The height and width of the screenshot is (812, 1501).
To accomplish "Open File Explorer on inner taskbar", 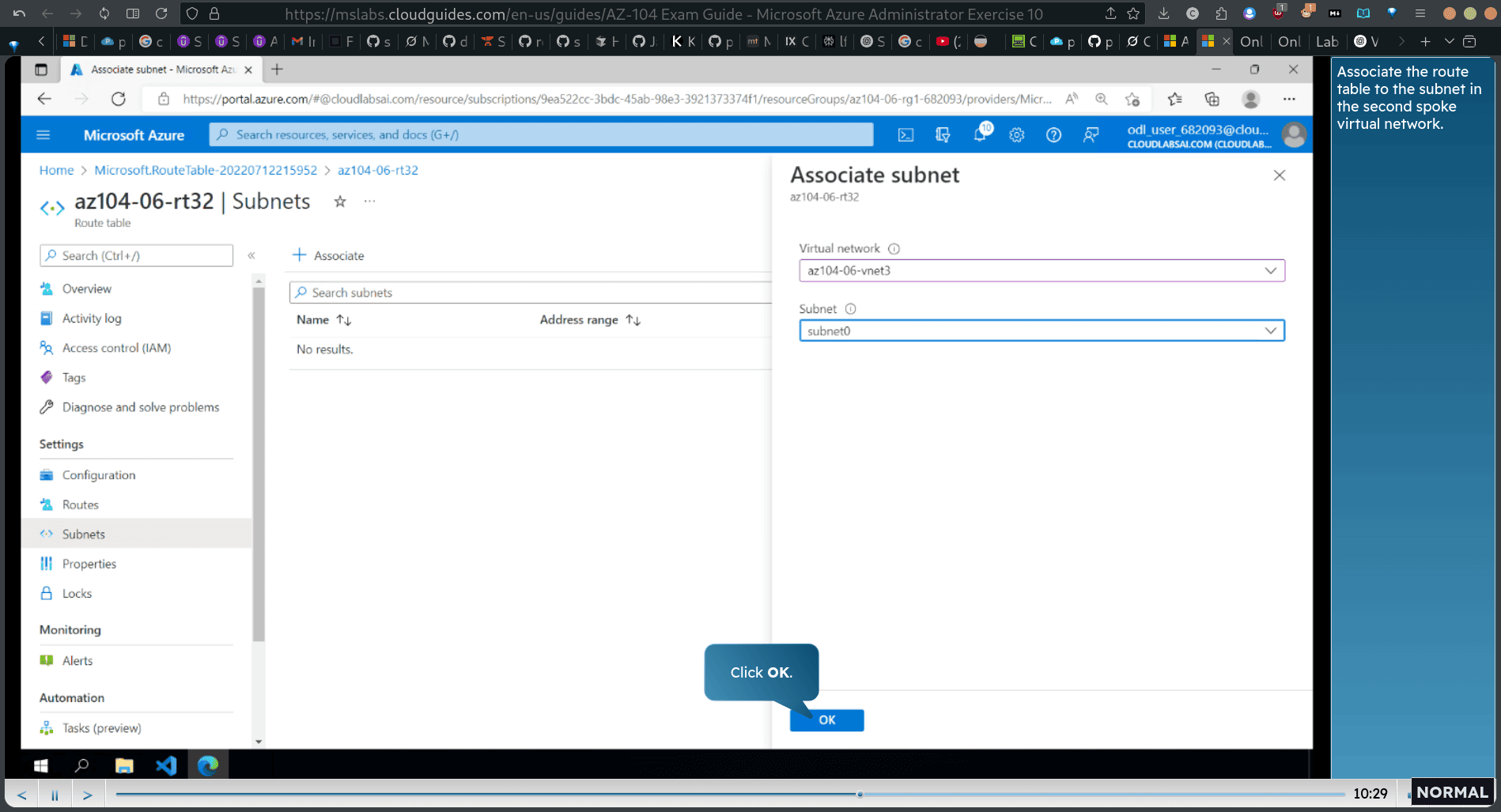I will click(124, 765).
